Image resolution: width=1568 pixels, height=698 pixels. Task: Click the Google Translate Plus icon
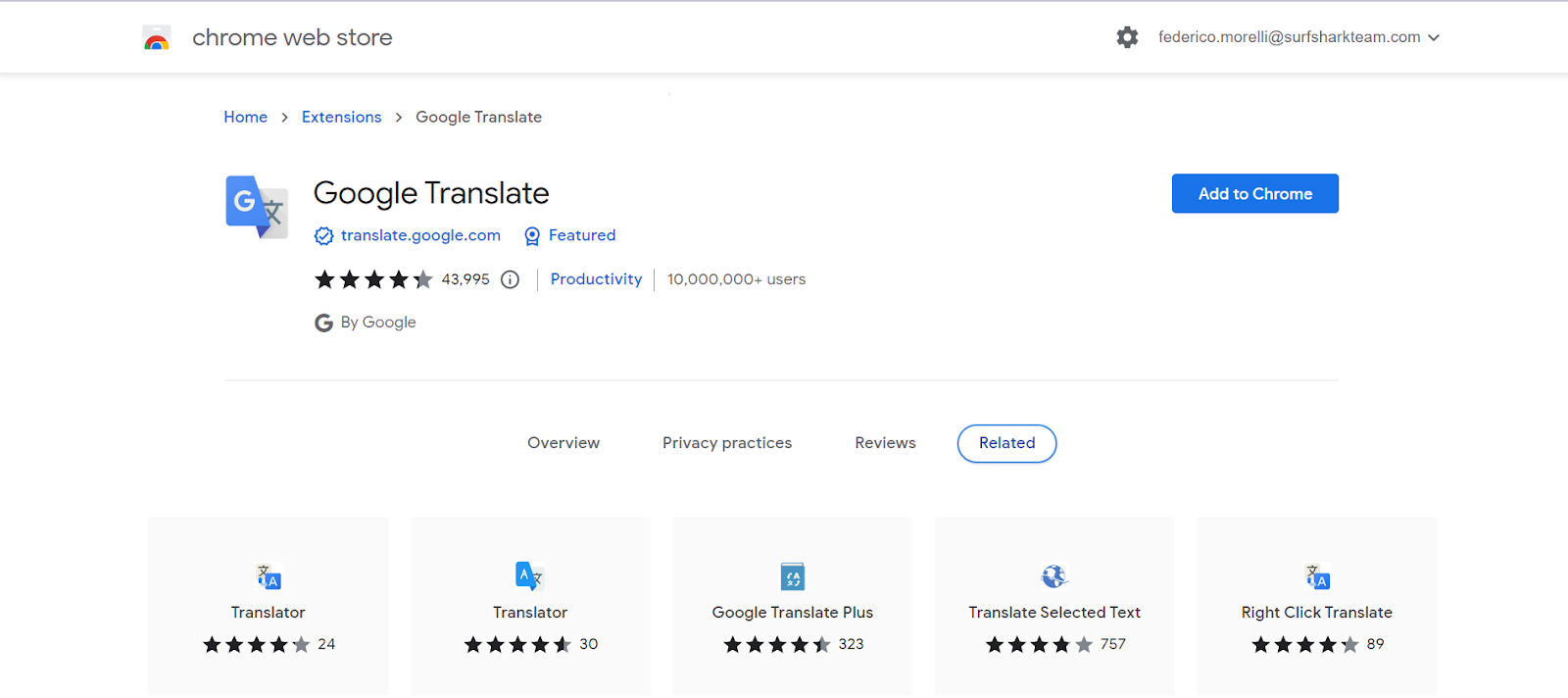(793, 576)
